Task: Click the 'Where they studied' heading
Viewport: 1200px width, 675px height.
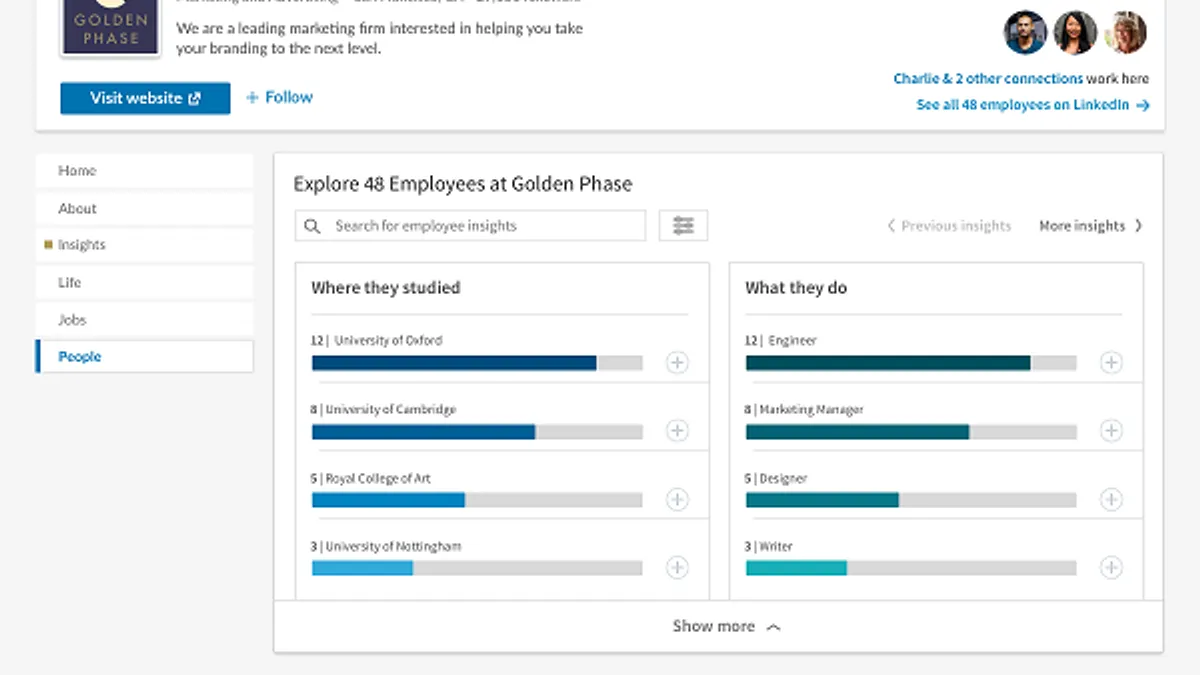Action: click(386, 288)
